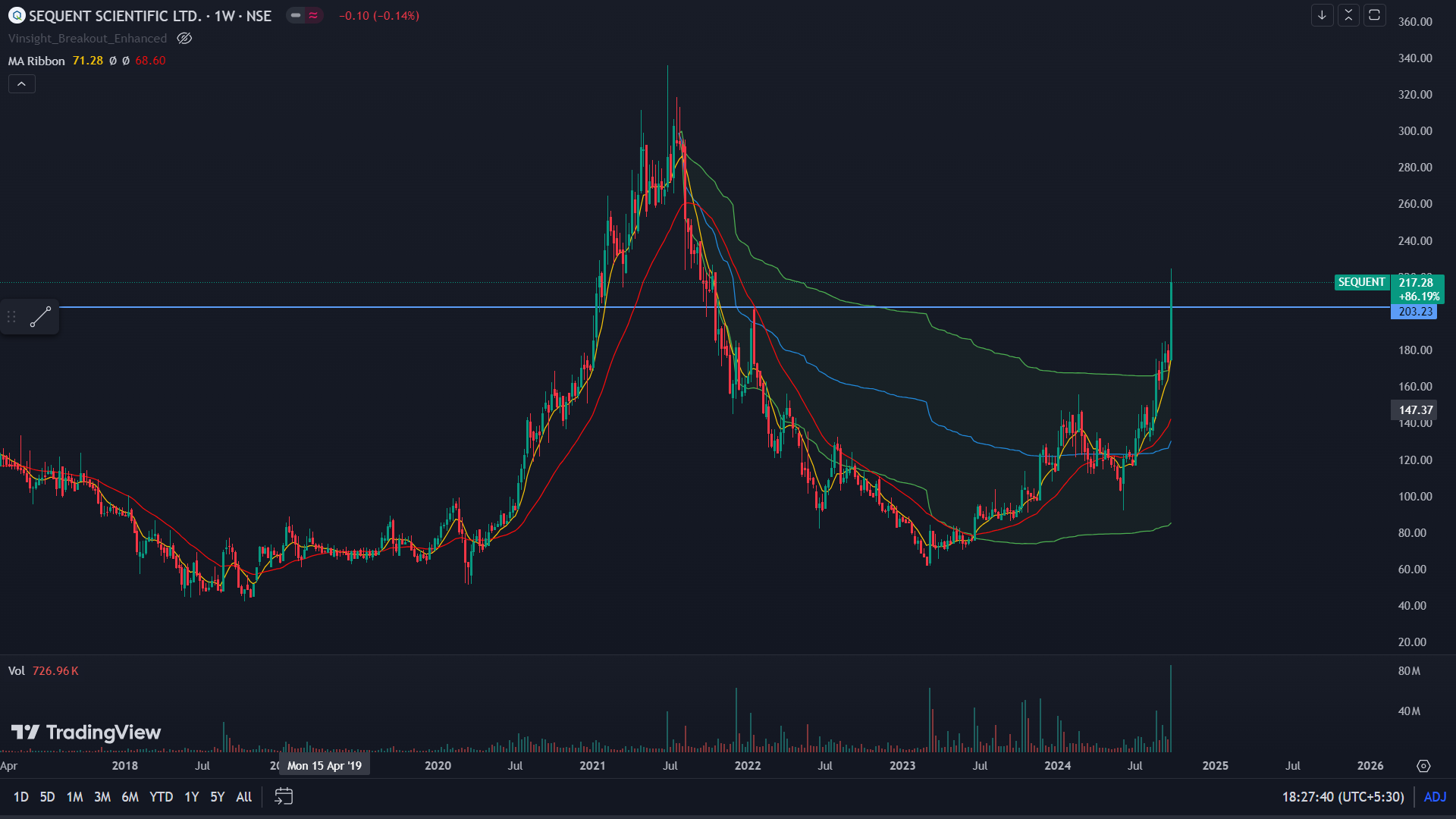Screen dimensions: 1456x819
Task: Open the price scale settings gear icon
Action: click(1423, 766)
